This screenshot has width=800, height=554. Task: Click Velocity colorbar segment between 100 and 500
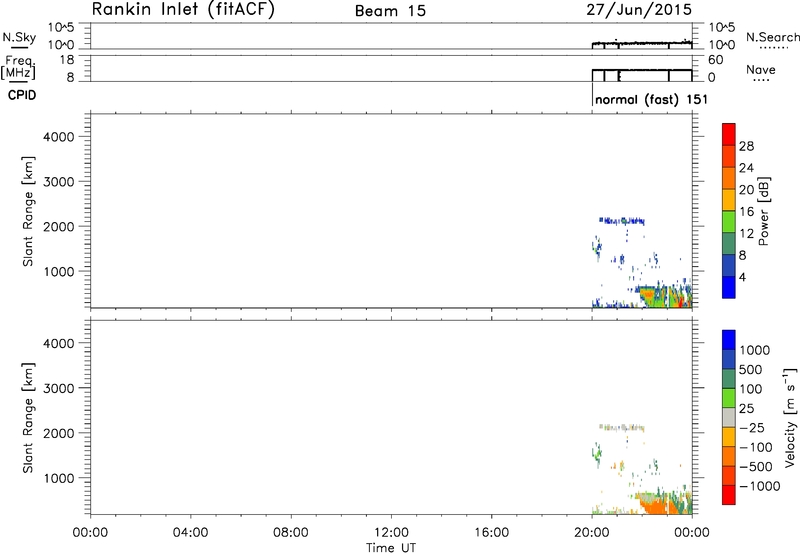pyautogui.click(x=729, y=379)
